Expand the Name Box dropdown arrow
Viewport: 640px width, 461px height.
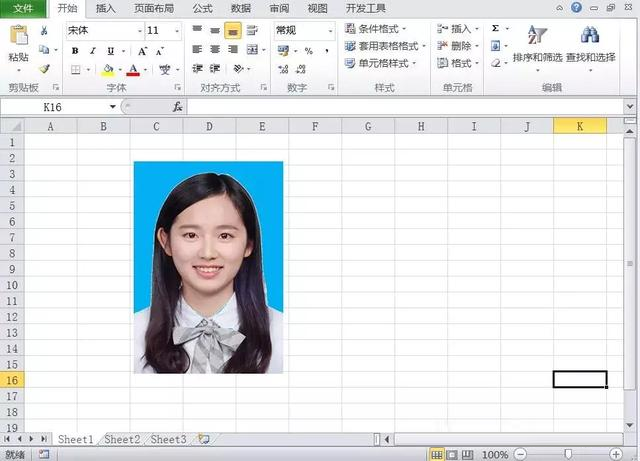[112, 107]
